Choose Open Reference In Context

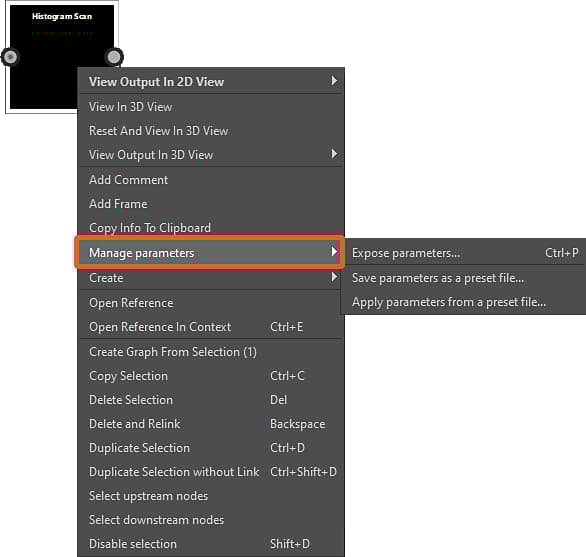[211, 327]
